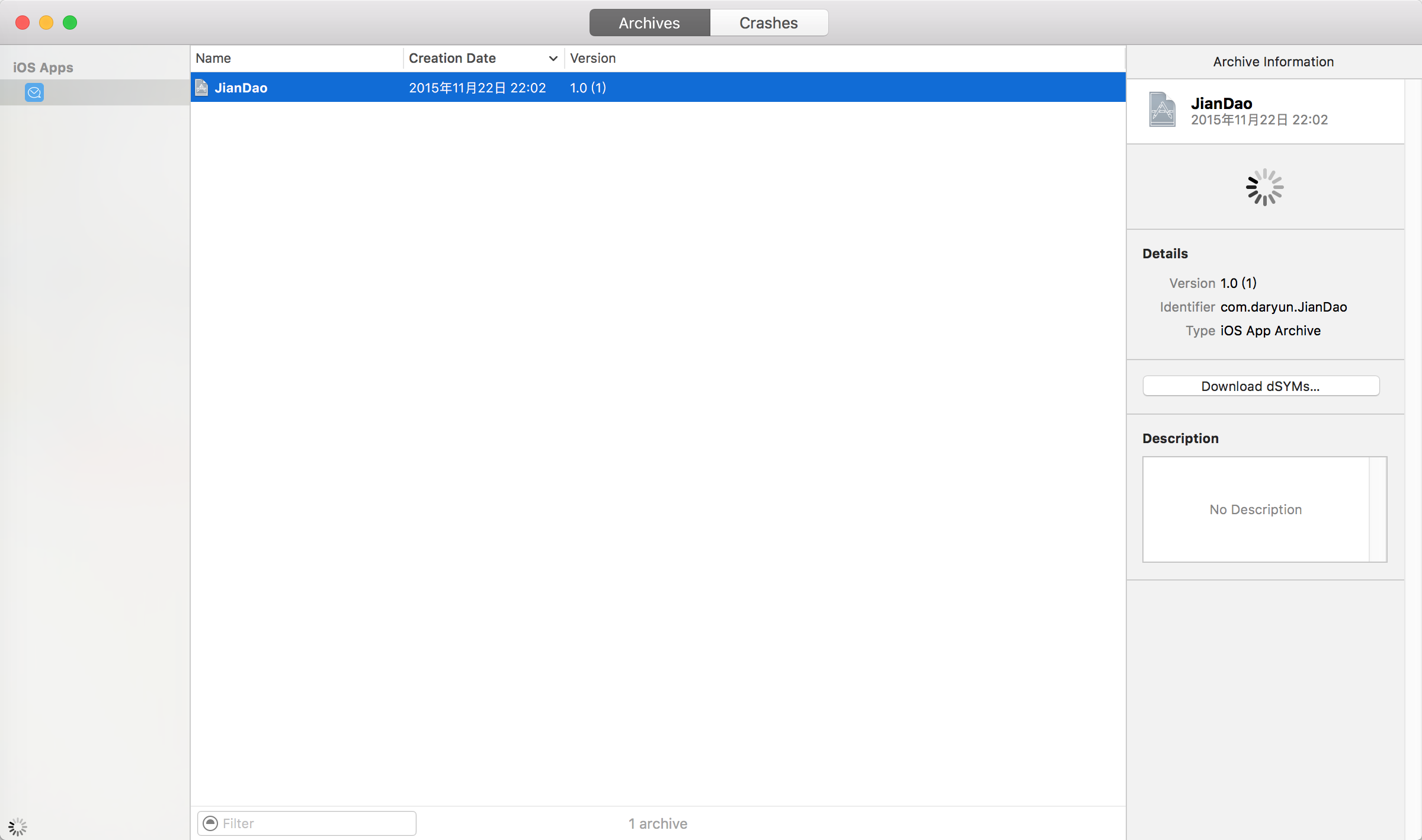Click the large archive icon in Archive Information
The image size is (1422, 840).
tap(1162, 110)
